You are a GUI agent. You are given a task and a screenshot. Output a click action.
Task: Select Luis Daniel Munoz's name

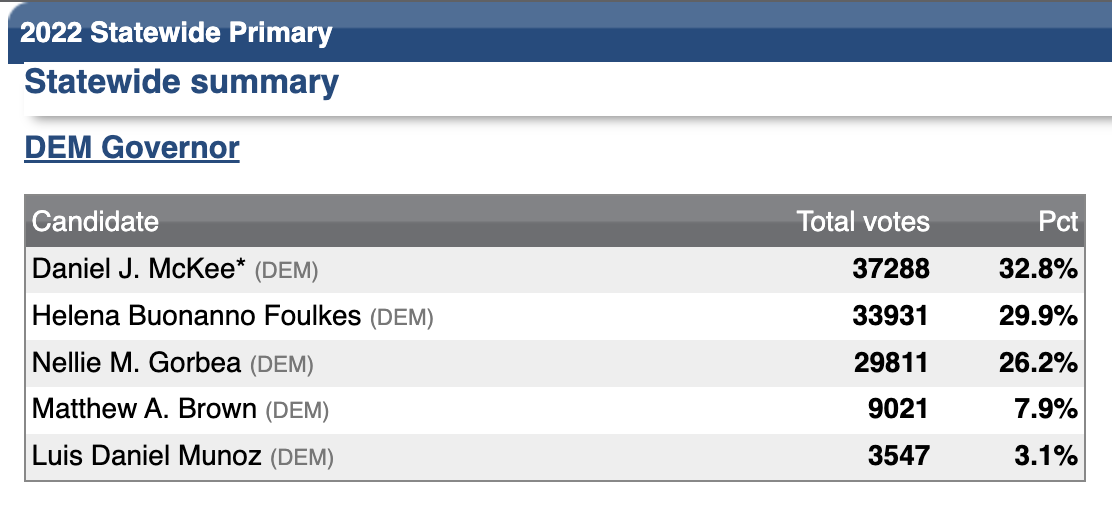tap(147, 456)
